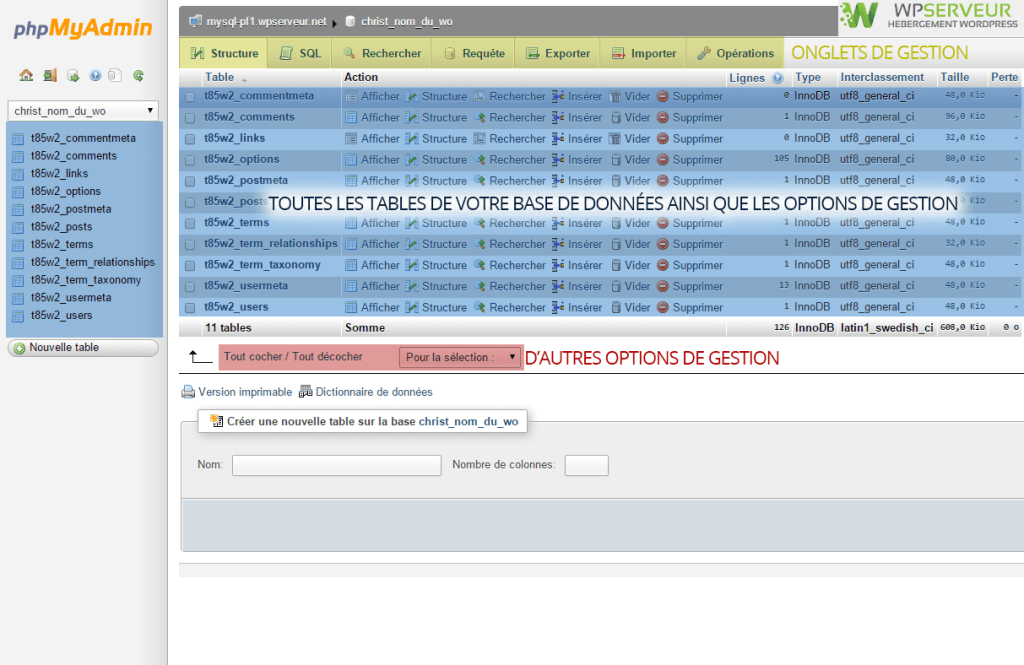Image resolution: width=1024 pixels, height=665 pixels.
Task: Click the log out door icon
Action: (x=50, y=75)
